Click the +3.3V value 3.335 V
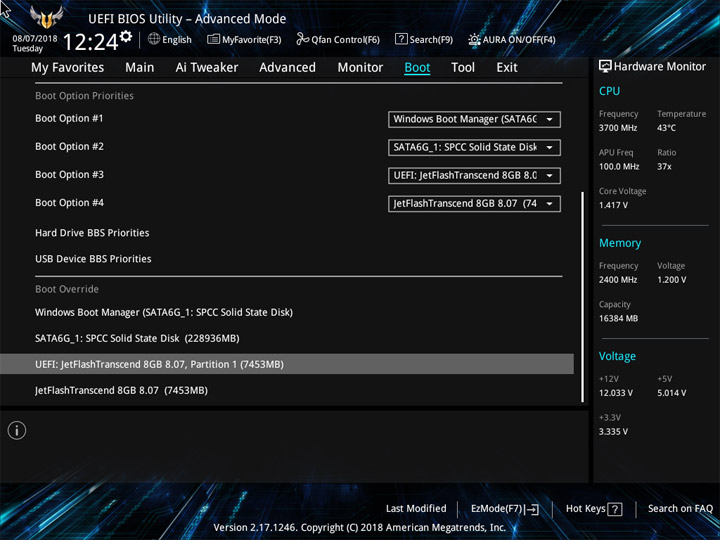The image size is (720, 540). [x=613, y=432]
